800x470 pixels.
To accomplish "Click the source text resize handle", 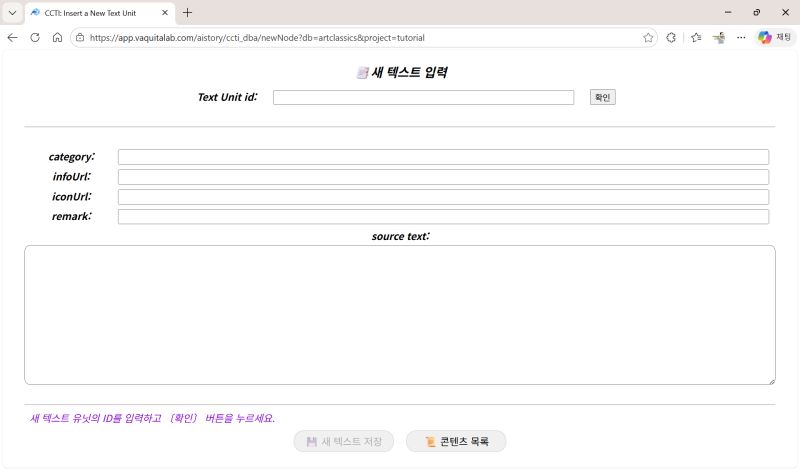I will [x=772, y=381].
